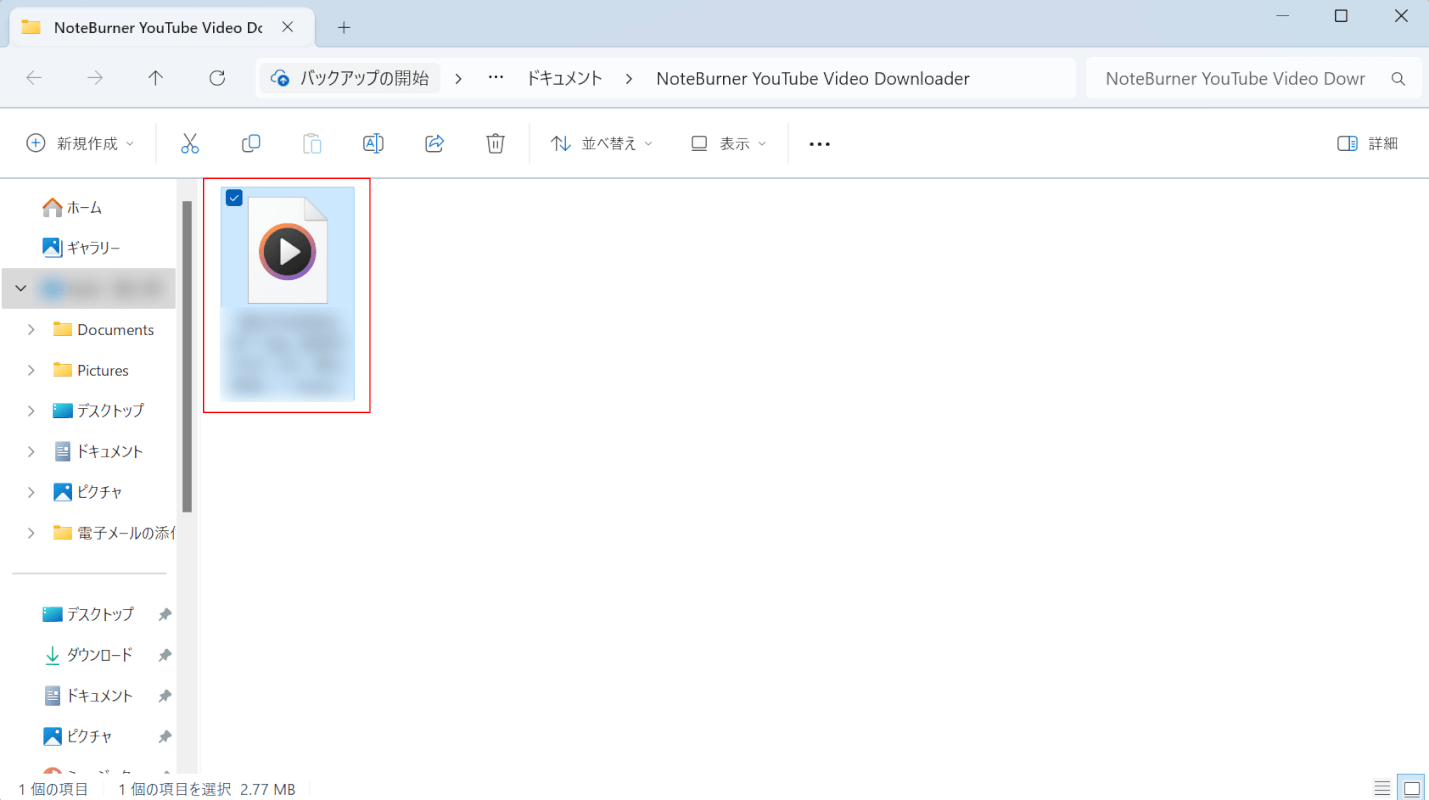Go forward with the right arrow
Viewport: 1429px width, 800px height.
click(95, 78)
